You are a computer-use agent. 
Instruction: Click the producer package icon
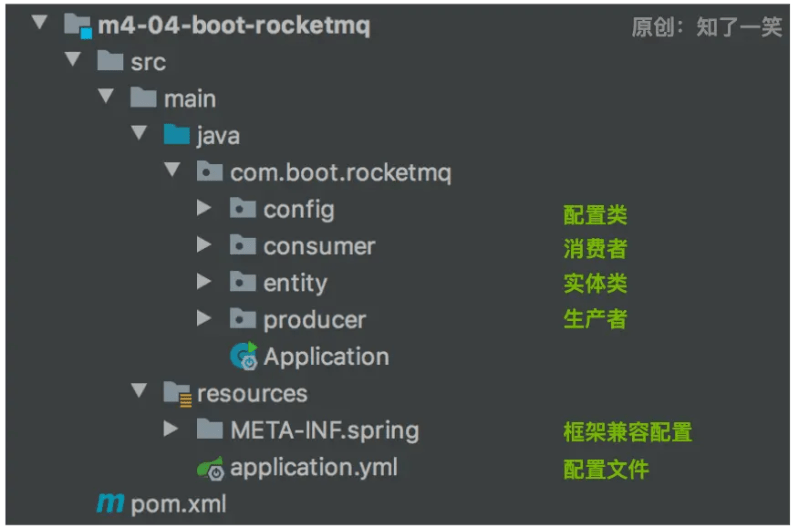point(243,319)
